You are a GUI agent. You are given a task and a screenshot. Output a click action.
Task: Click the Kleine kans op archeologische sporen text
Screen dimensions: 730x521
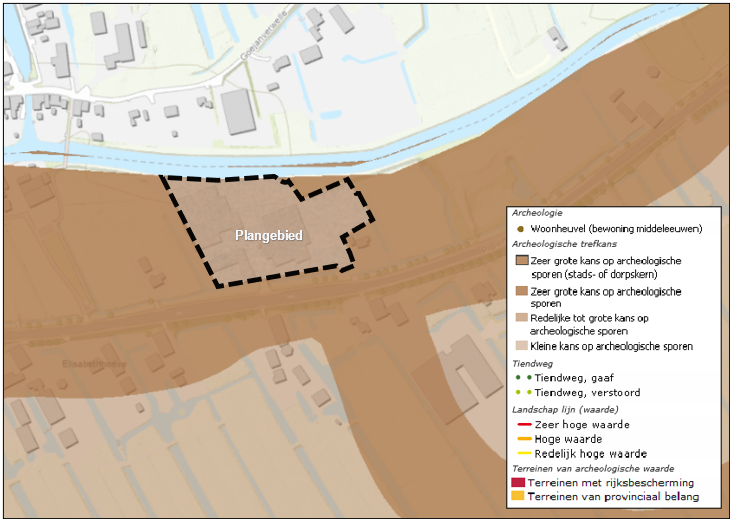pos(612,346)
